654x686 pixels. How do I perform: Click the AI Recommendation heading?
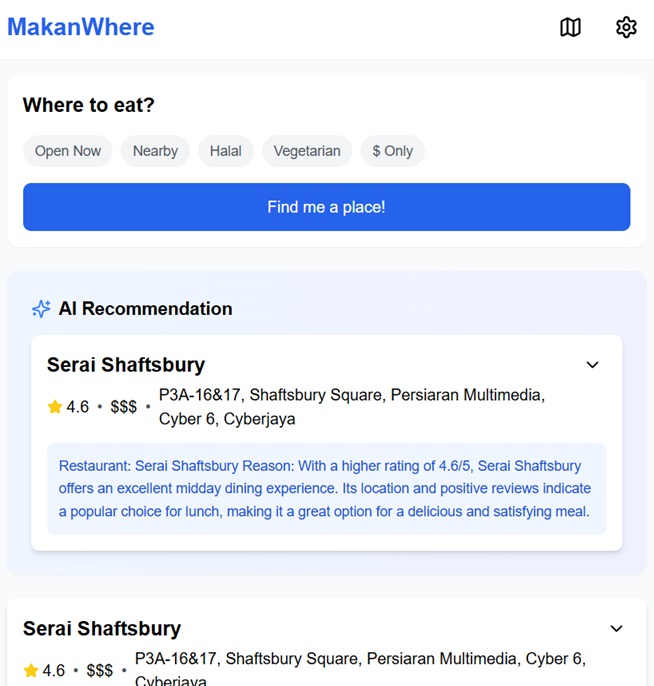pos(145,309)
